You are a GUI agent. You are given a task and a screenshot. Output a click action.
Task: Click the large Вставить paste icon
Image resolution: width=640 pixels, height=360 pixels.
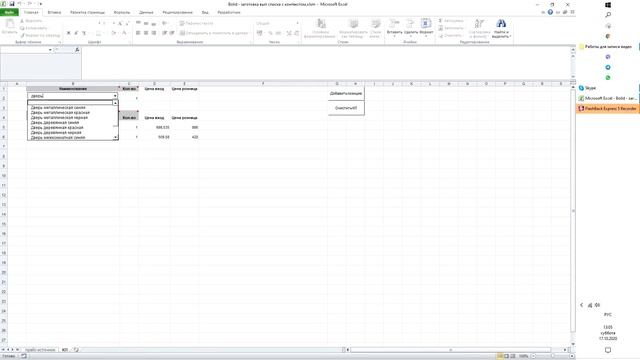[x=9, y=23]
